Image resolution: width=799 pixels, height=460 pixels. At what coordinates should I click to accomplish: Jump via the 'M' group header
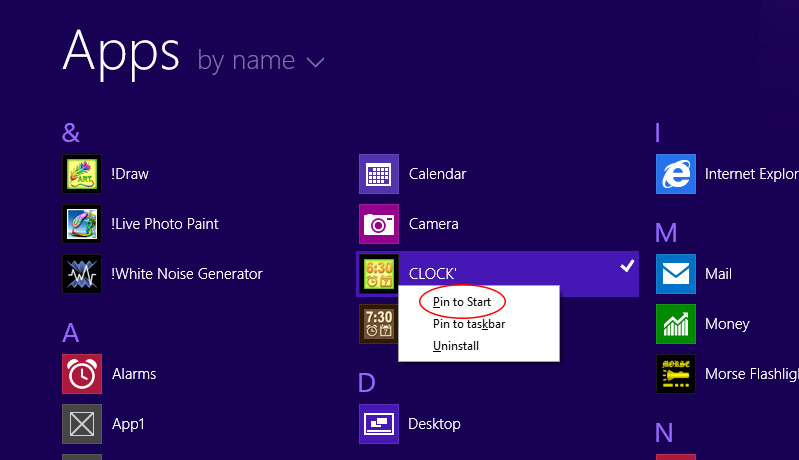coord(666,233)
